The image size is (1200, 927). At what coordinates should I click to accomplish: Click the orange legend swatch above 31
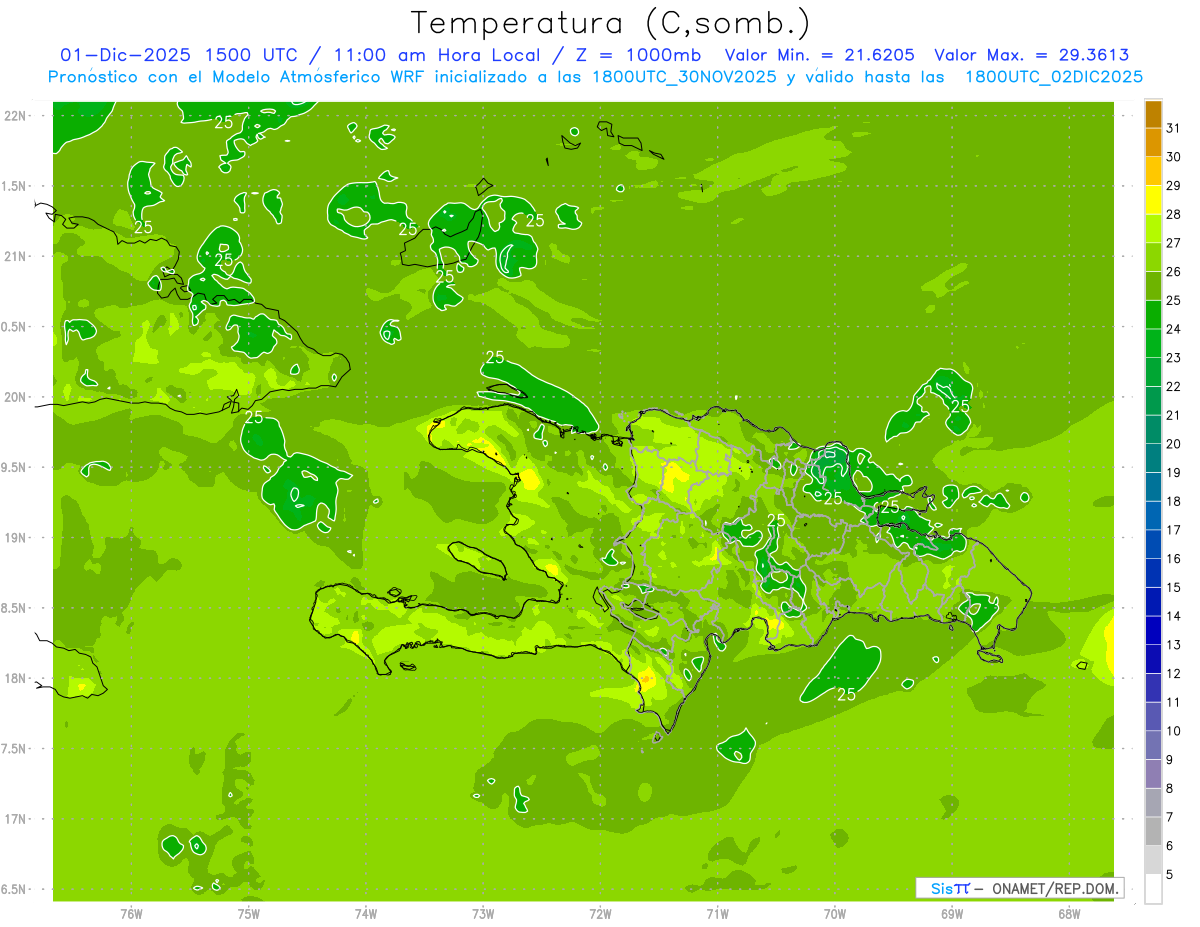tap(1153, 114)
